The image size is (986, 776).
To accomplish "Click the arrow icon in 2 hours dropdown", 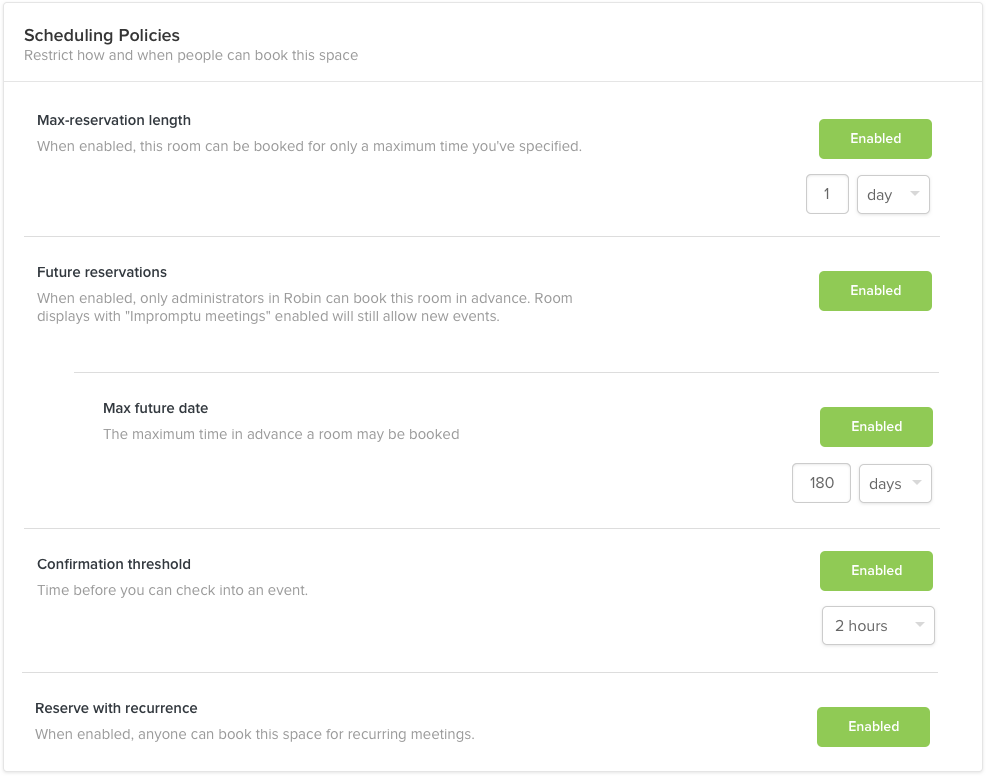I will click(920, 624).
